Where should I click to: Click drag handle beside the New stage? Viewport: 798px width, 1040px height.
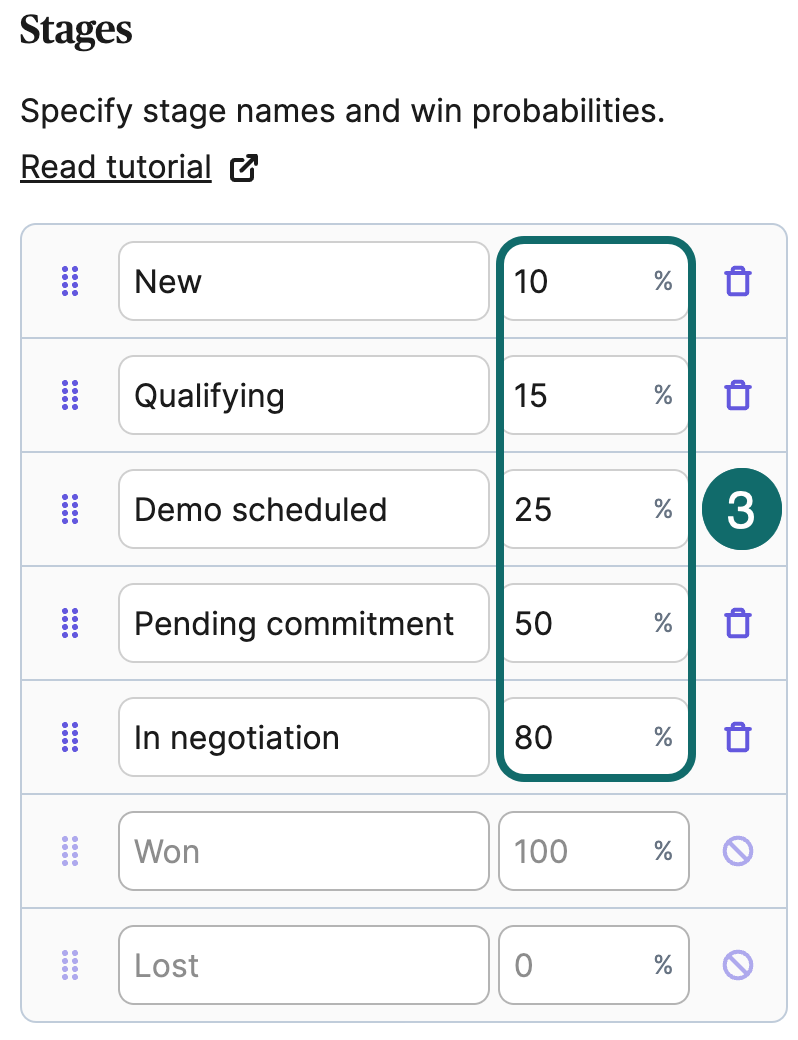pos(70,281)
